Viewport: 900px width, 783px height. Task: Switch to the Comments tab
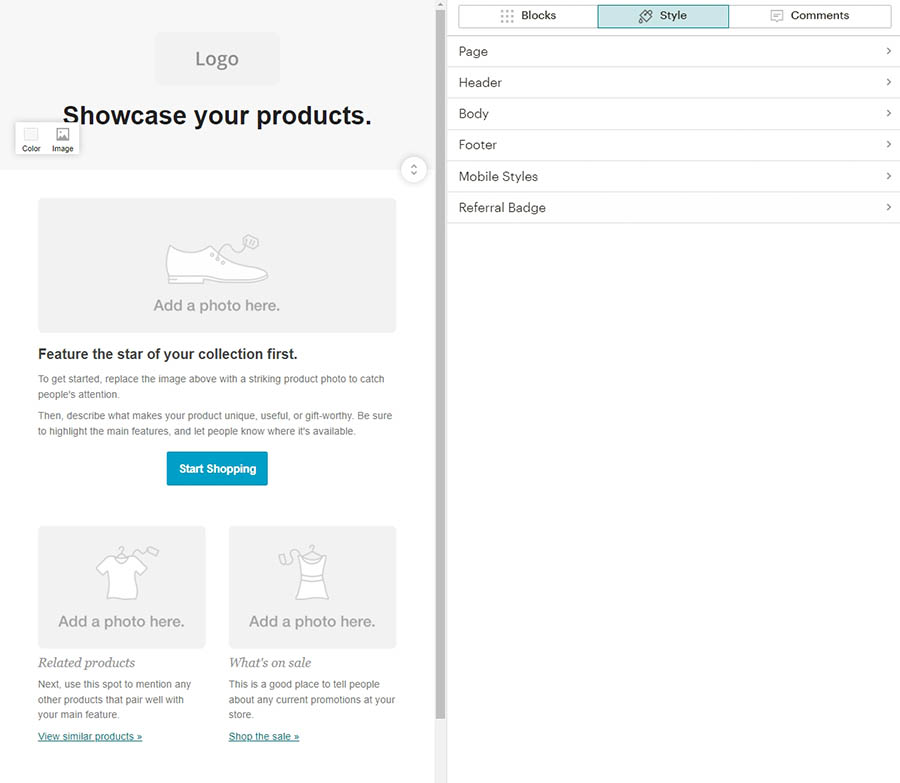point(810,15)
